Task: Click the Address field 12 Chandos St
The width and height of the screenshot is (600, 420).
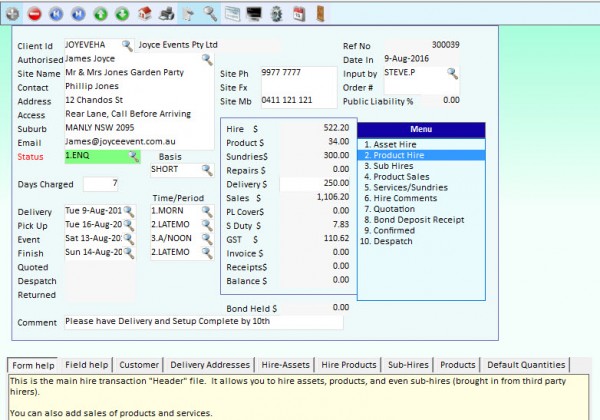Action: click(x=139, y=101)
